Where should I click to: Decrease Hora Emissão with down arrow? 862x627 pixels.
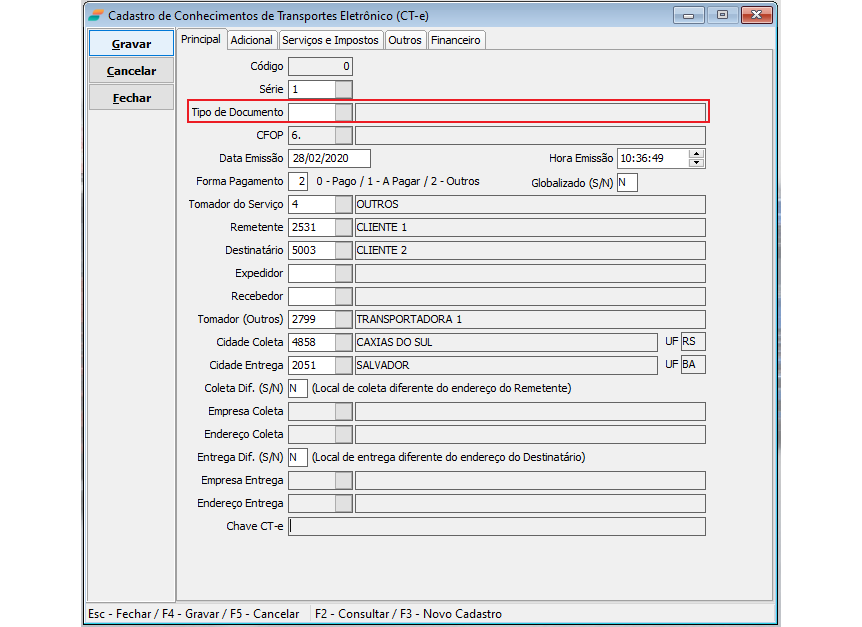[x=697, y=163]
